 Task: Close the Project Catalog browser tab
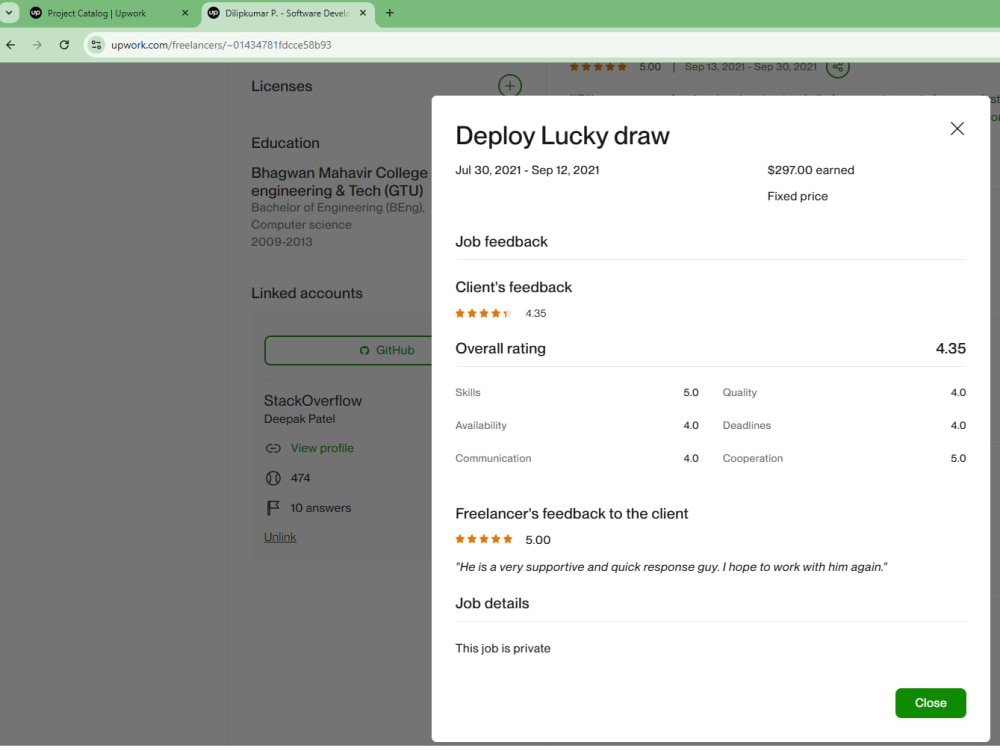pos(185,13)
